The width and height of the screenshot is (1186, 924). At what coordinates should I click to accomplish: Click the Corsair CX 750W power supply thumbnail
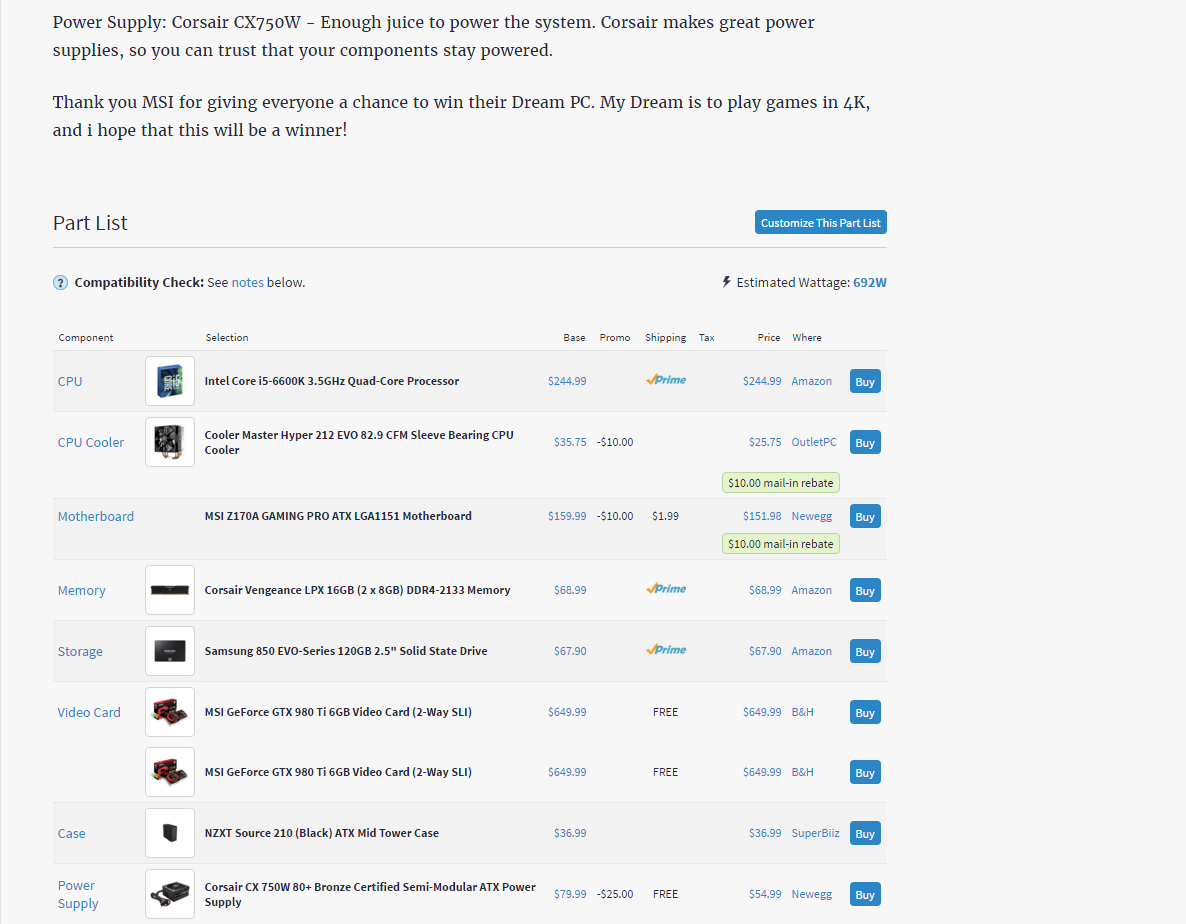[x=170, y=895]
